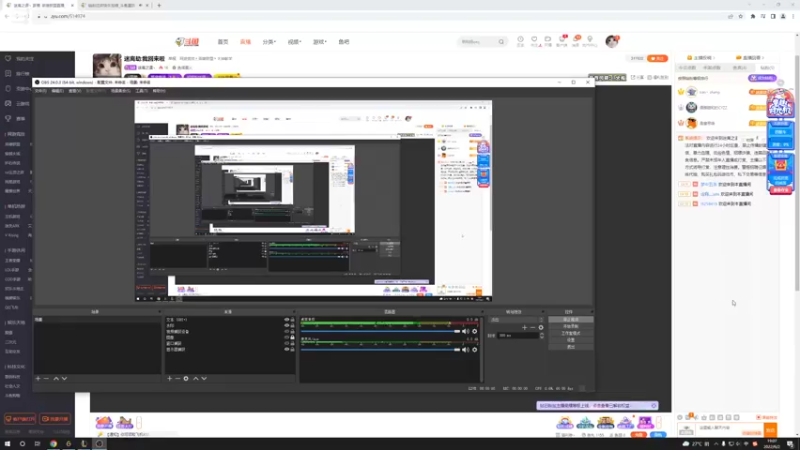Click 设置 button in OBS controls

[570, 340]
